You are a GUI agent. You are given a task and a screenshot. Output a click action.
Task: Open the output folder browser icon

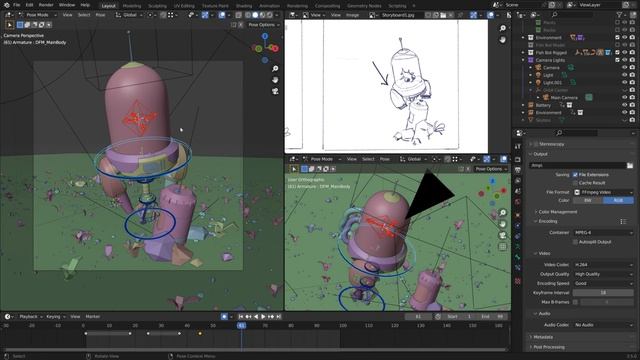pos(630,165)
